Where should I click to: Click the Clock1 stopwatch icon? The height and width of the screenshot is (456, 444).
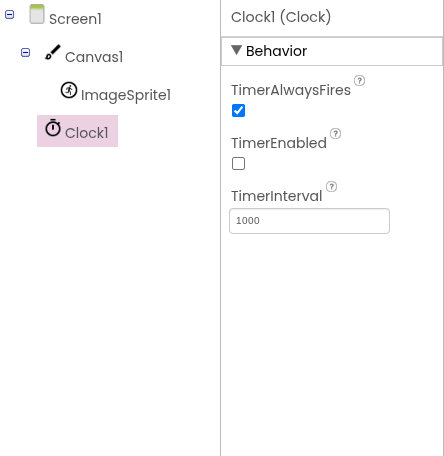pyautogui.click(x=53, y=128)
